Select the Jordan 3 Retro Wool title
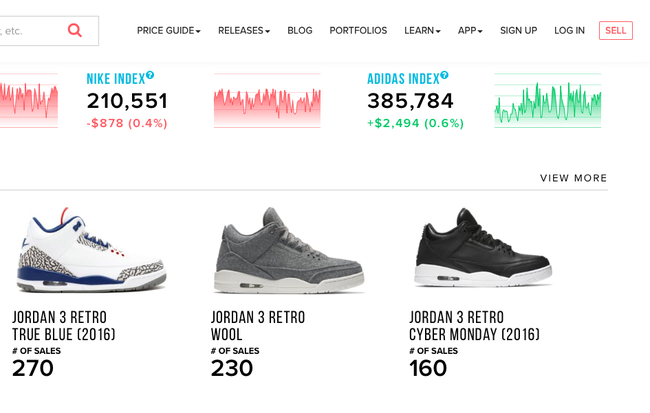The width and height of the screenshot is (650, 413). [258, 326]
